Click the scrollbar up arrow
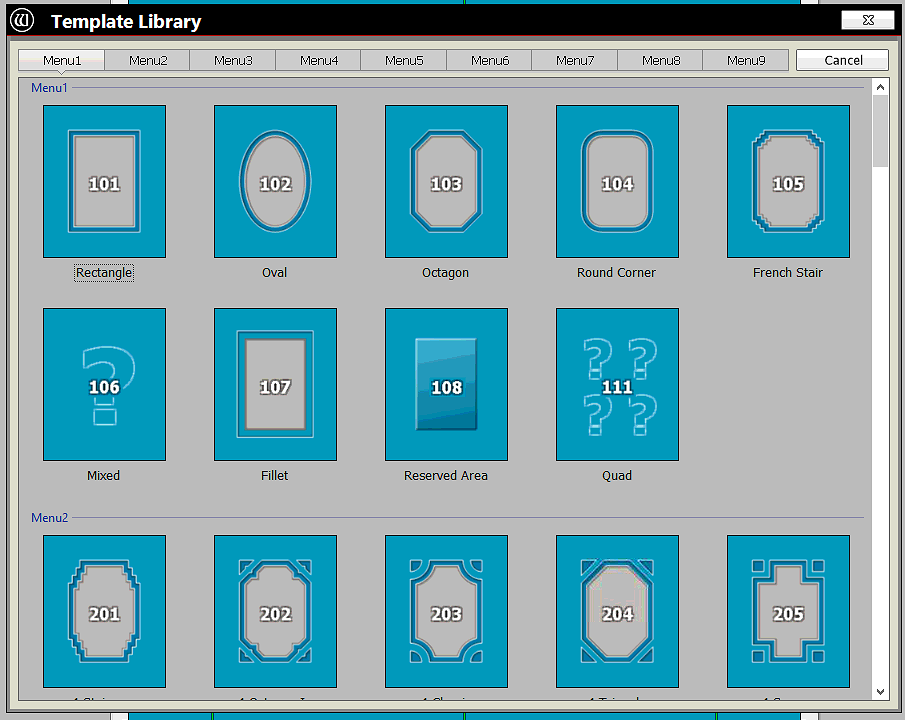Screen dimensions: 905x720 880,88
